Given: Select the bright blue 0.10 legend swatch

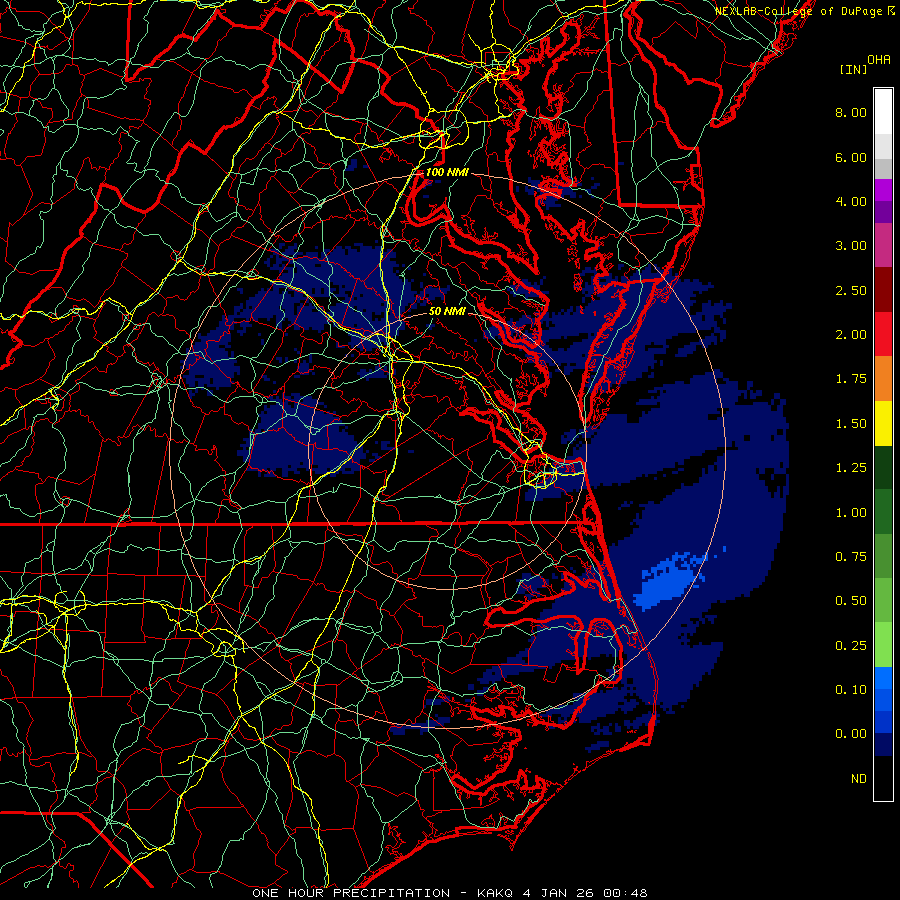Looking at the screenshot, I should click(x=883, y=678).
